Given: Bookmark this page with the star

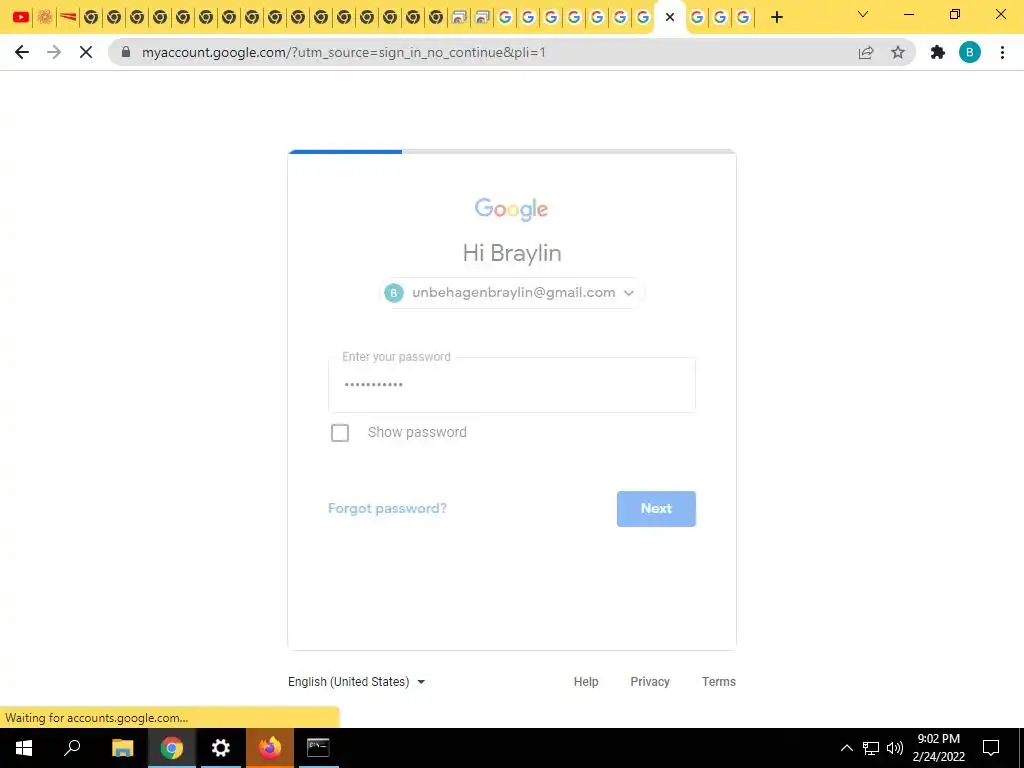Looking at the screenshot, I should coord(898,52).
